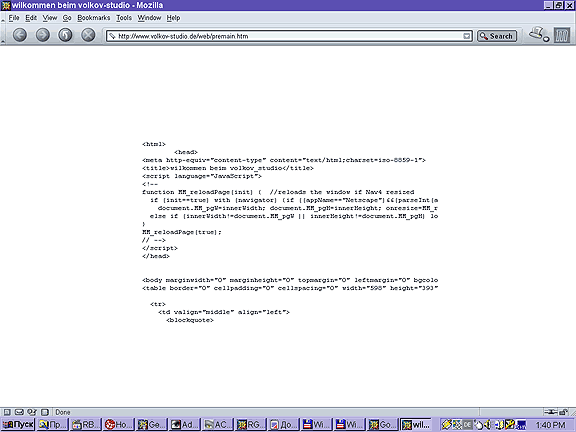Collapse the navigation toolbar using its grippy handle

3,35
